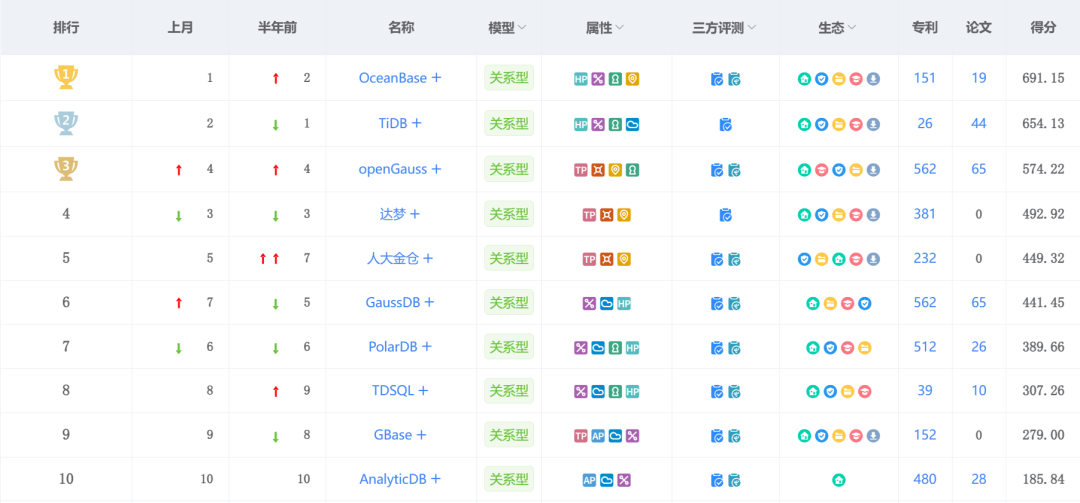Click the TP attribute icon in the openGauss row
This screenshot has width=1080, height=503.
coord(581,170)
